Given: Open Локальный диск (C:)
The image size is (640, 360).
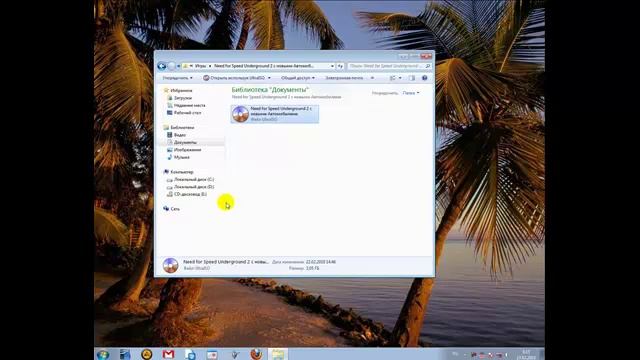Looking at the screenshot, I should (193, 179).
